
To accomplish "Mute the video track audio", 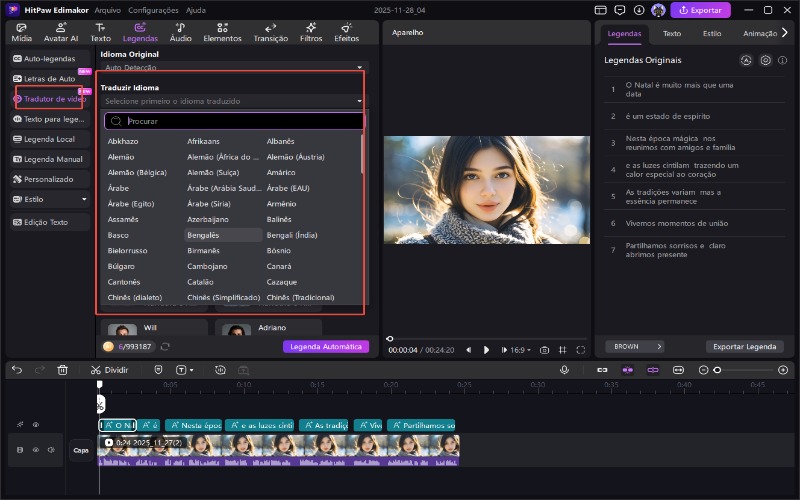I will 49,450.
